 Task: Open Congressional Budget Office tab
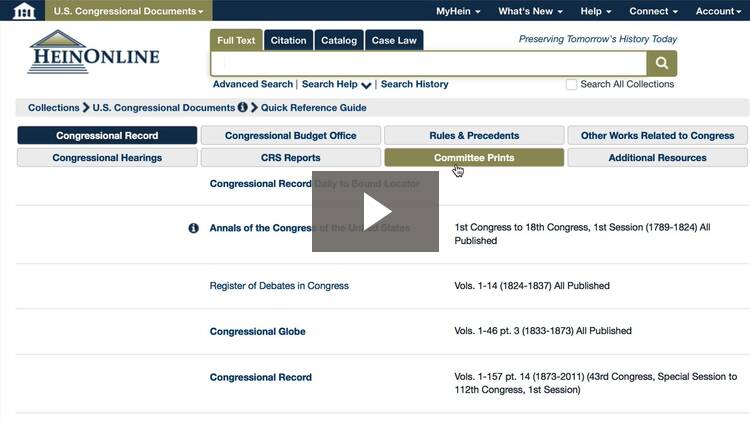[291, 135]
